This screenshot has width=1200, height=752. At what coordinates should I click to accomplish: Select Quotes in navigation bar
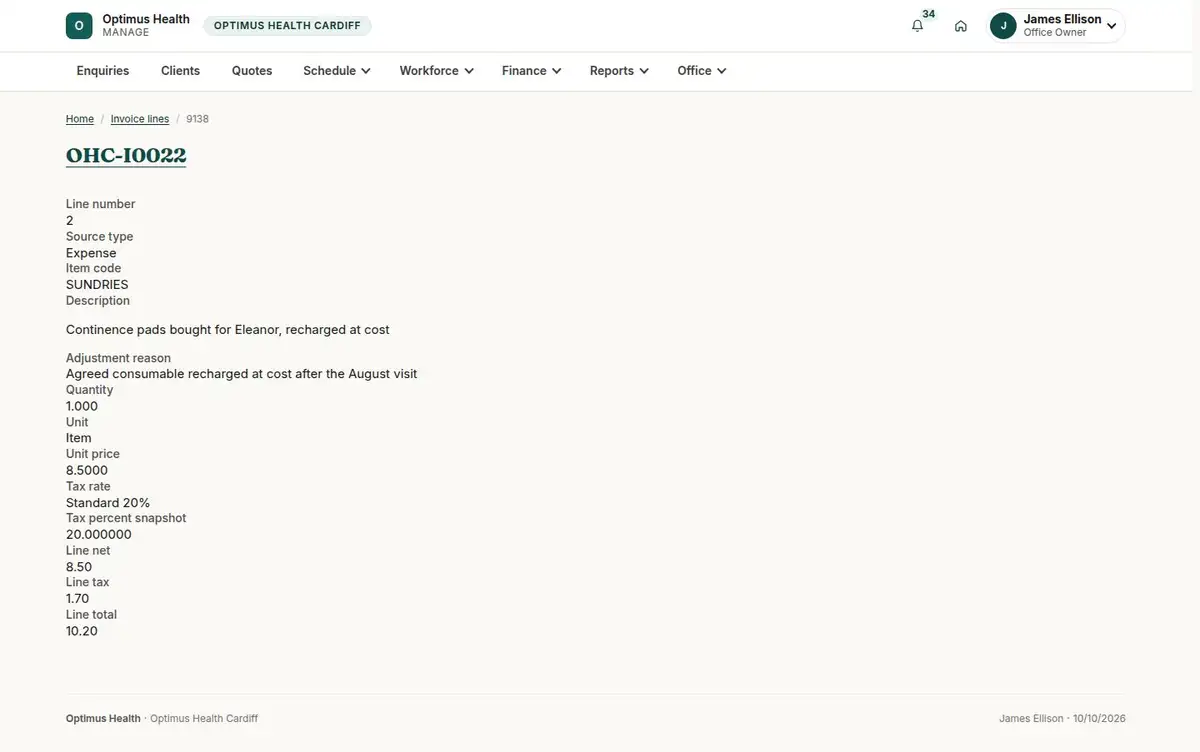[x=252, y=71]
